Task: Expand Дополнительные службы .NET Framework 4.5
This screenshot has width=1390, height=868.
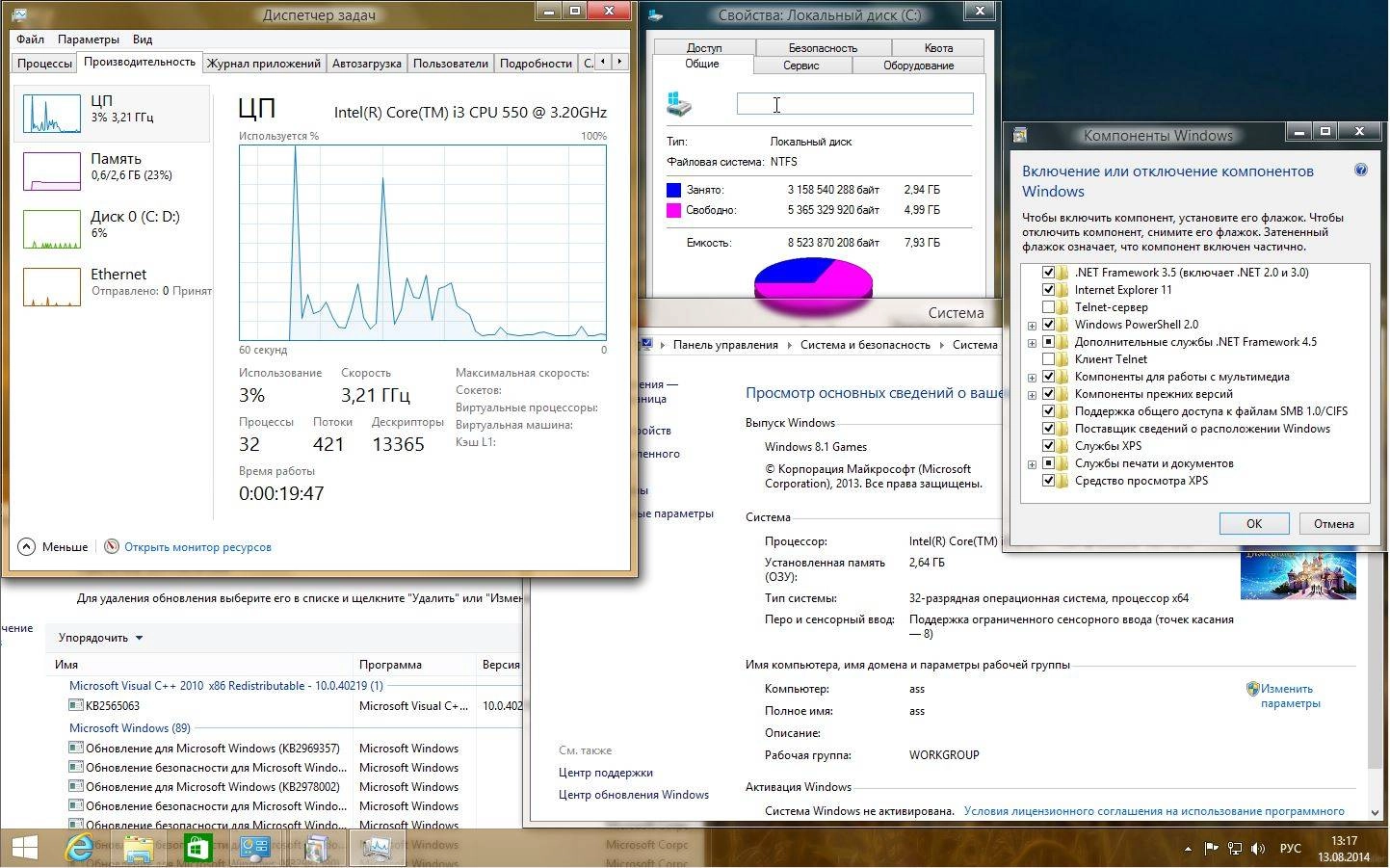Action: tap(1032, 343)
